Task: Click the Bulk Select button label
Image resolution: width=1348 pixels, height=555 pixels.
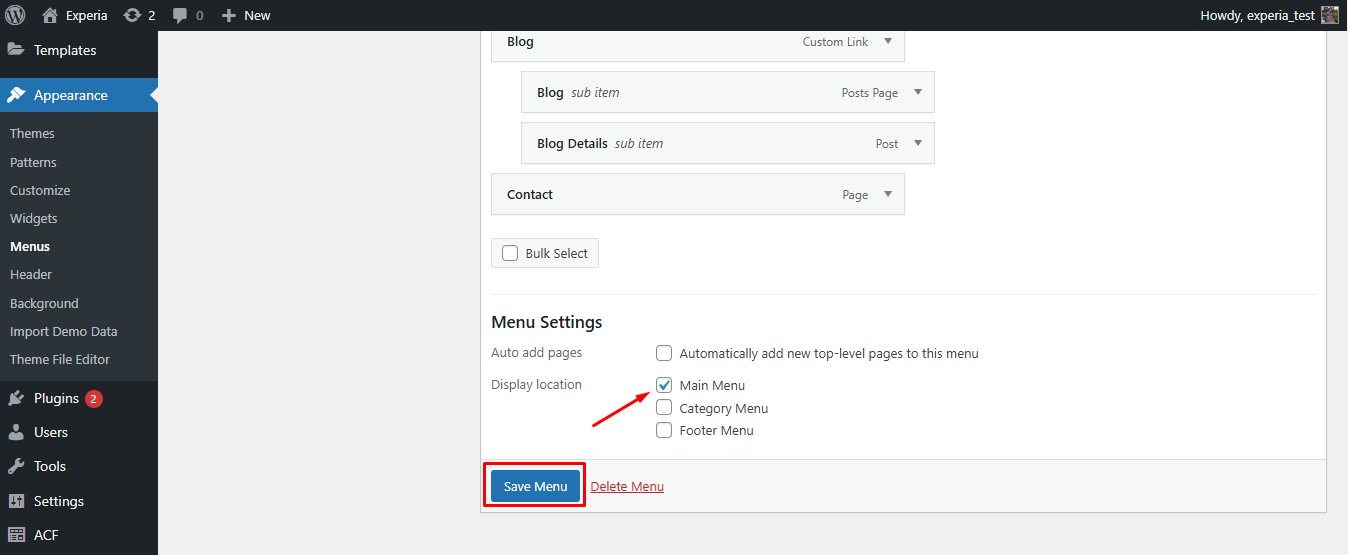Action: click(x=557, y=253)
